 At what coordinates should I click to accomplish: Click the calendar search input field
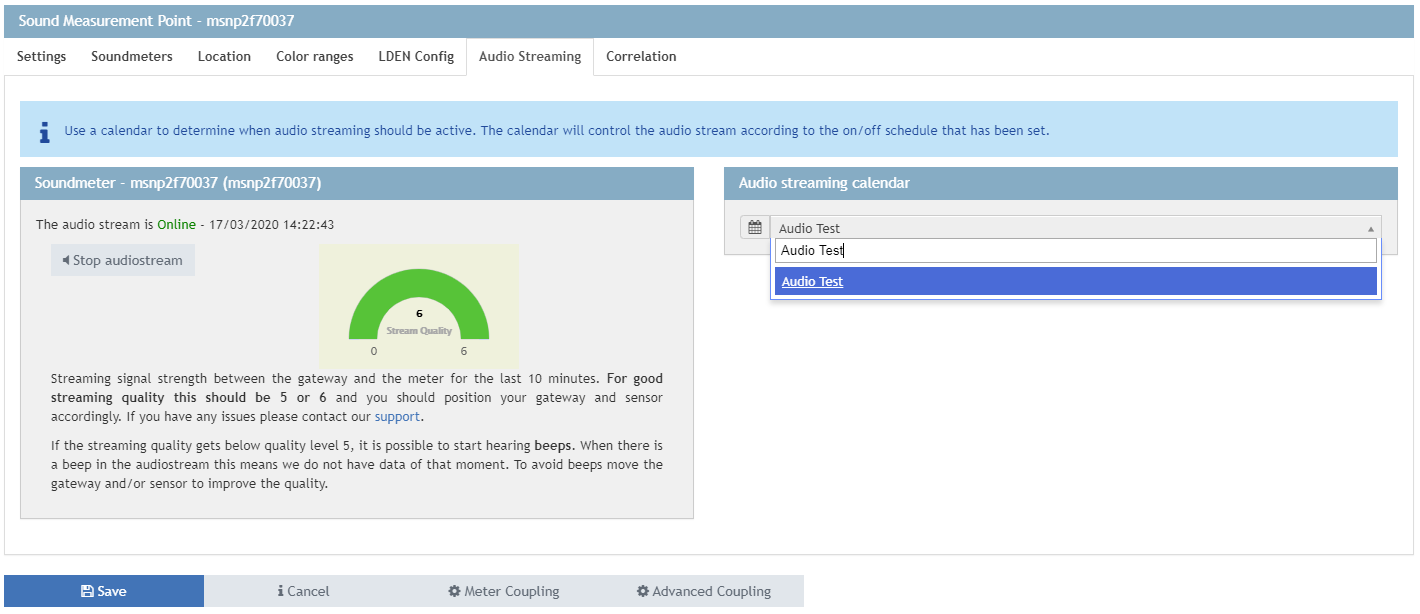(1075, 251)
